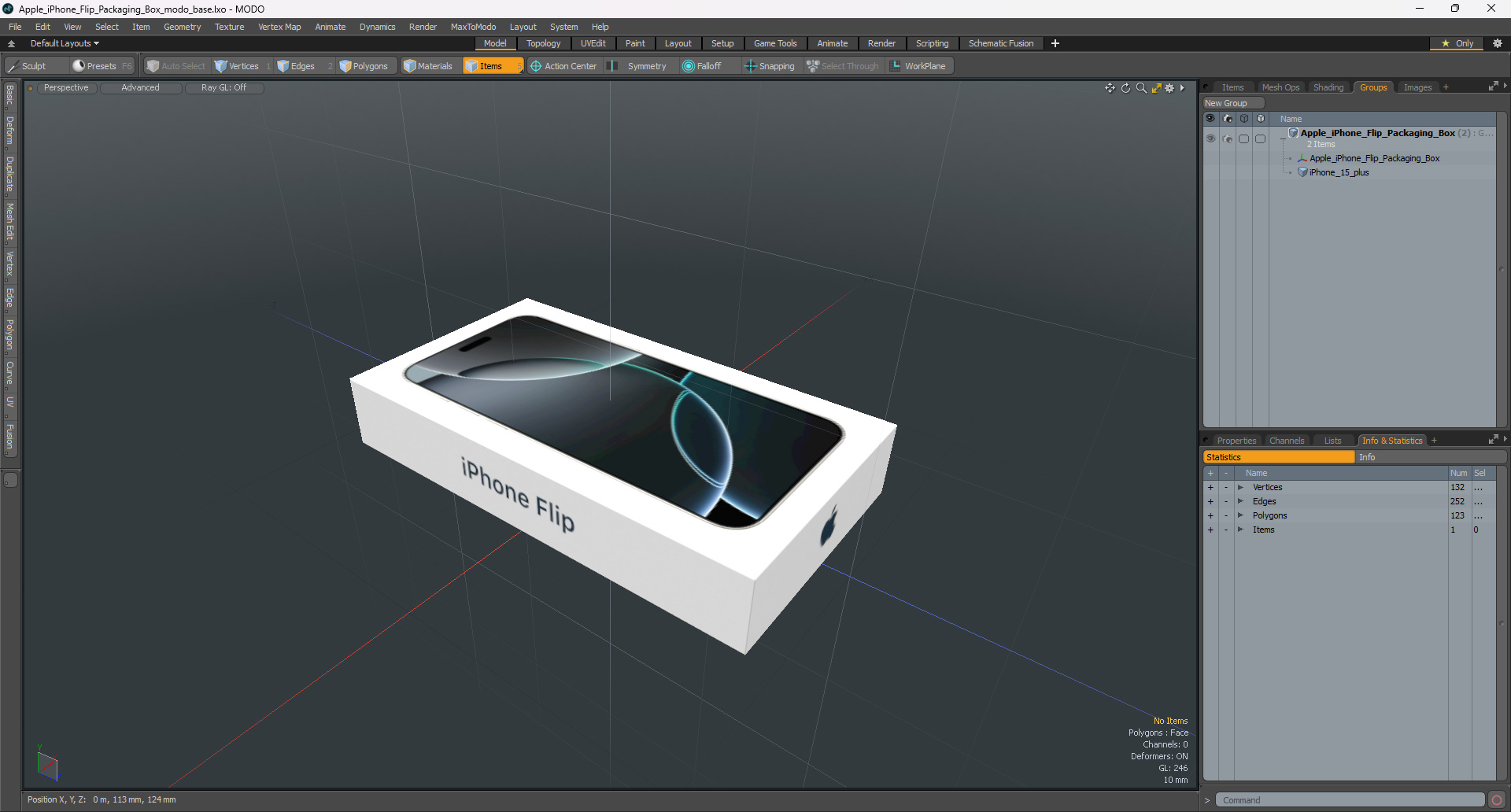Switch to the Game Tools layout tab
This screenshot has width=1511, height=812.
[x=775, y=43]
